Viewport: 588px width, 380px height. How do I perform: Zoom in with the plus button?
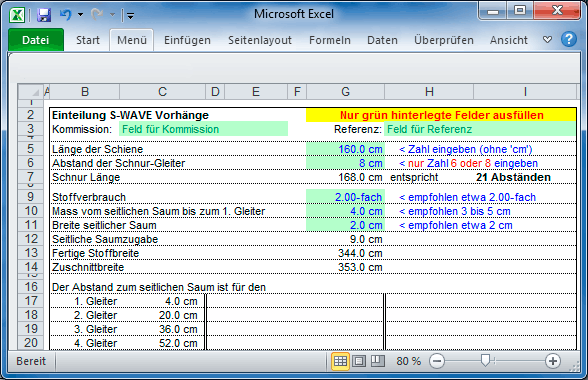point(552,361)
